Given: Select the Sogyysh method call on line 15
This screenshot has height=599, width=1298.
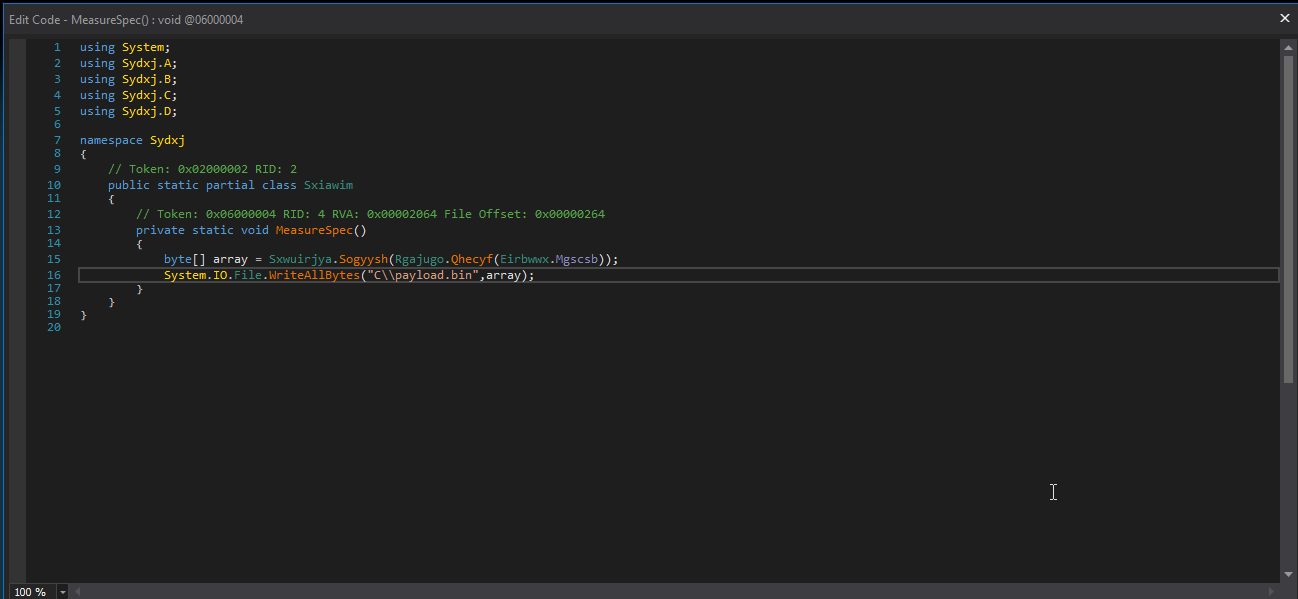Looking at the screenshot, I should (363, 258).
